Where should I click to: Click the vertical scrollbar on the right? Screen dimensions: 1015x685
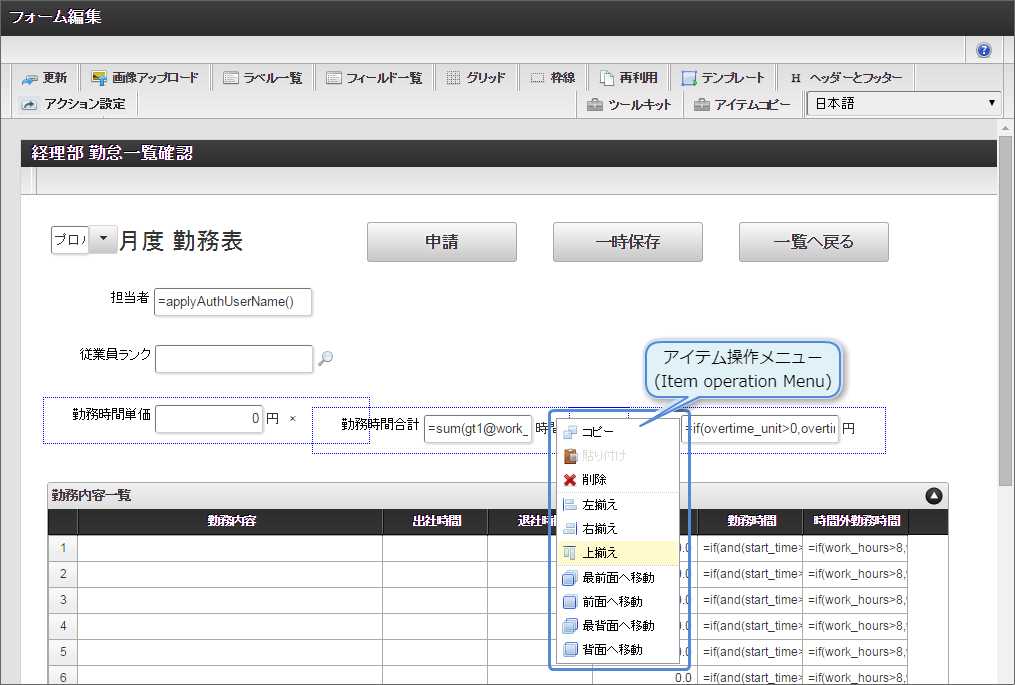click(x=1005, y=300)
